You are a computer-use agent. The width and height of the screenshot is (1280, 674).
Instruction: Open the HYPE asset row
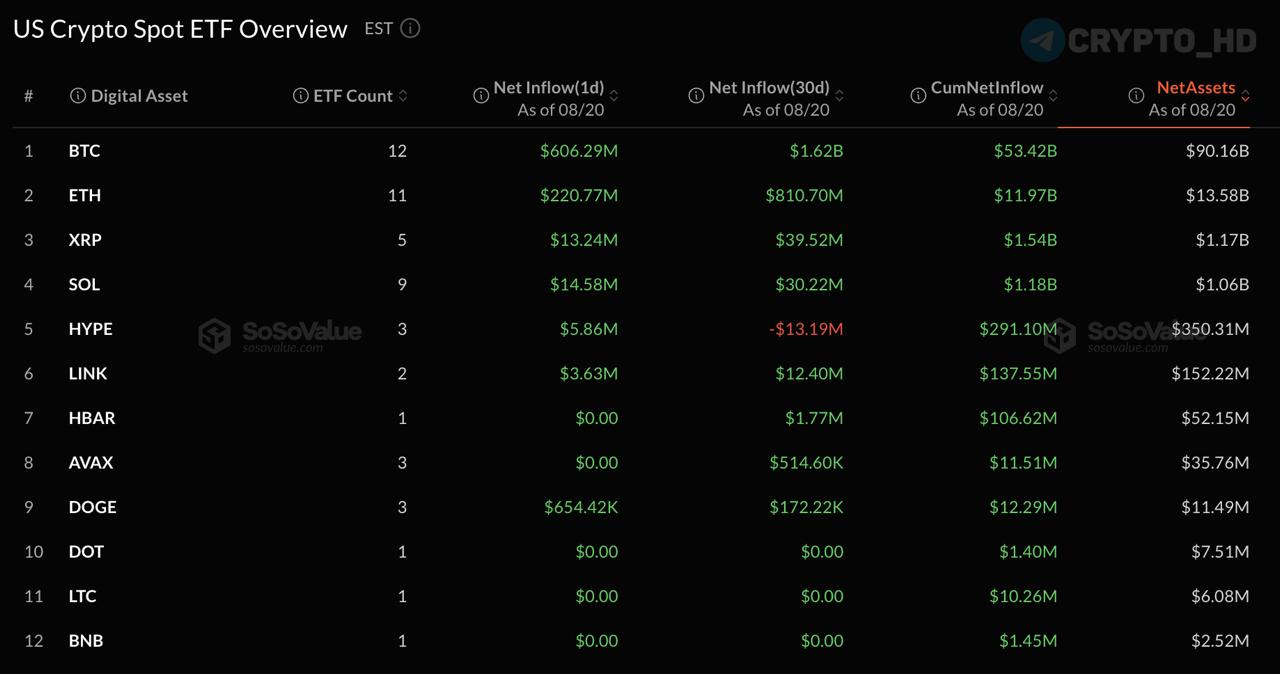point(640,329)
